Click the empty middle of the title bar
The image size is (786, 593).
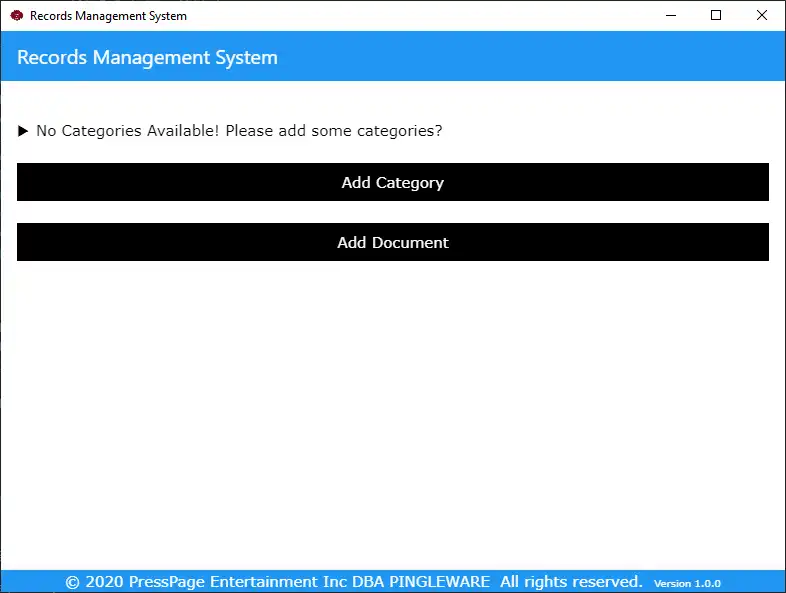coord(420,16)
